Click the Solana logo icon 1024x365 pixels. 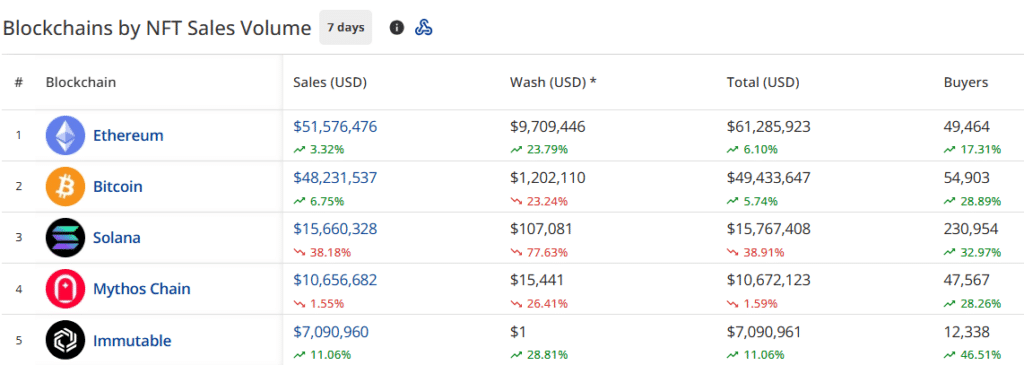click(x=65, y=238)
